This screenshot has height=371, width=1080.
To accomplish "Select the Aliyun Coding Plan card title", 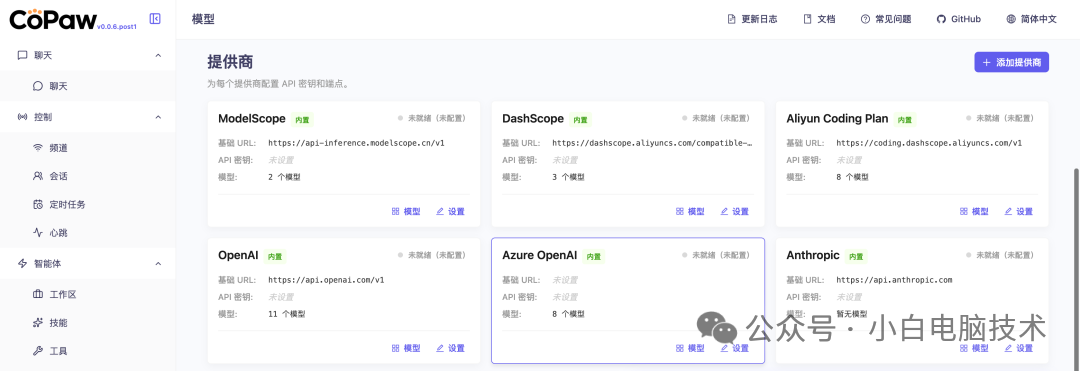I will [x=838, y=118].
